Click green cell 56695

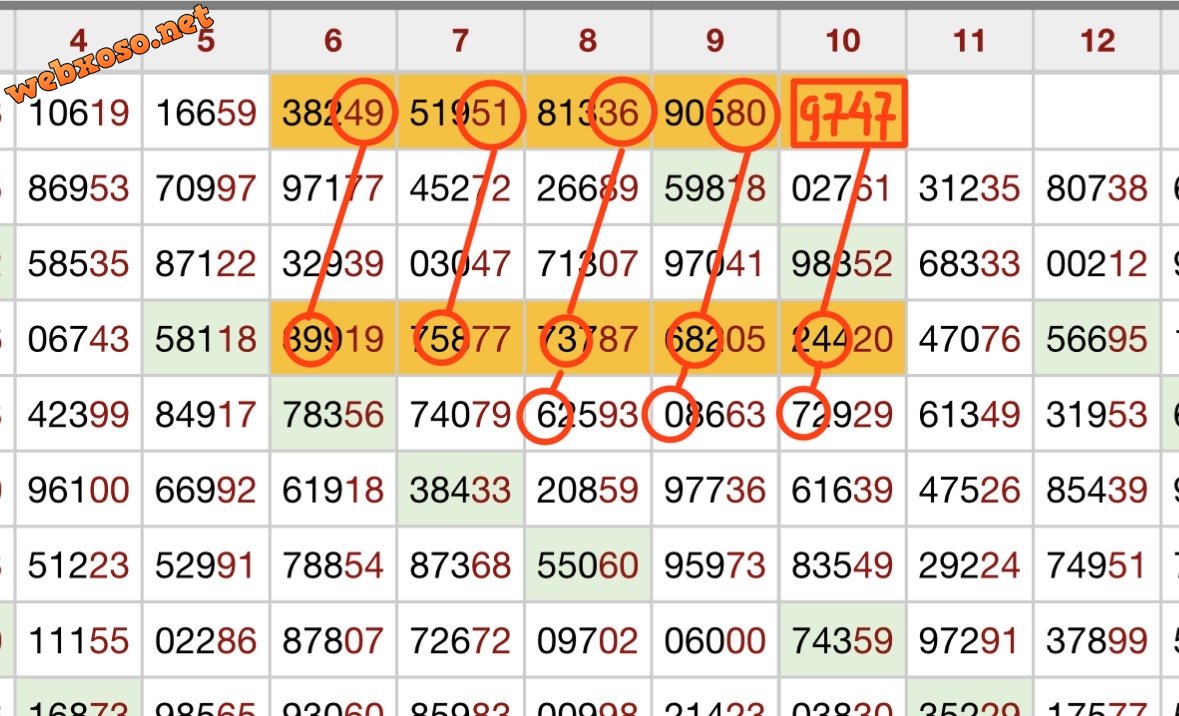[1097, 339]
